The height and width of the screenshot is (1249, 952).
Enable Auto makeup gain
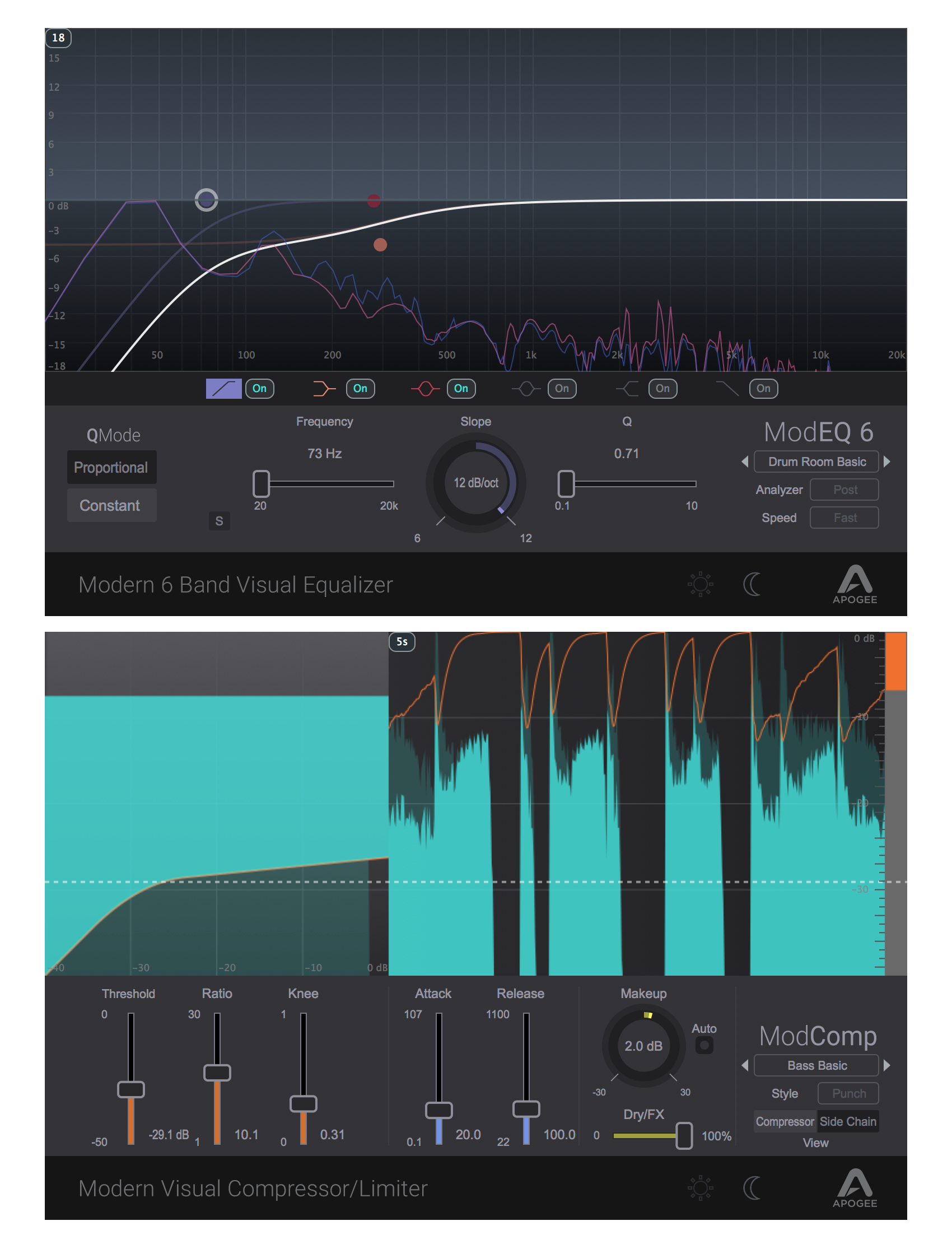pos(704,1045)
